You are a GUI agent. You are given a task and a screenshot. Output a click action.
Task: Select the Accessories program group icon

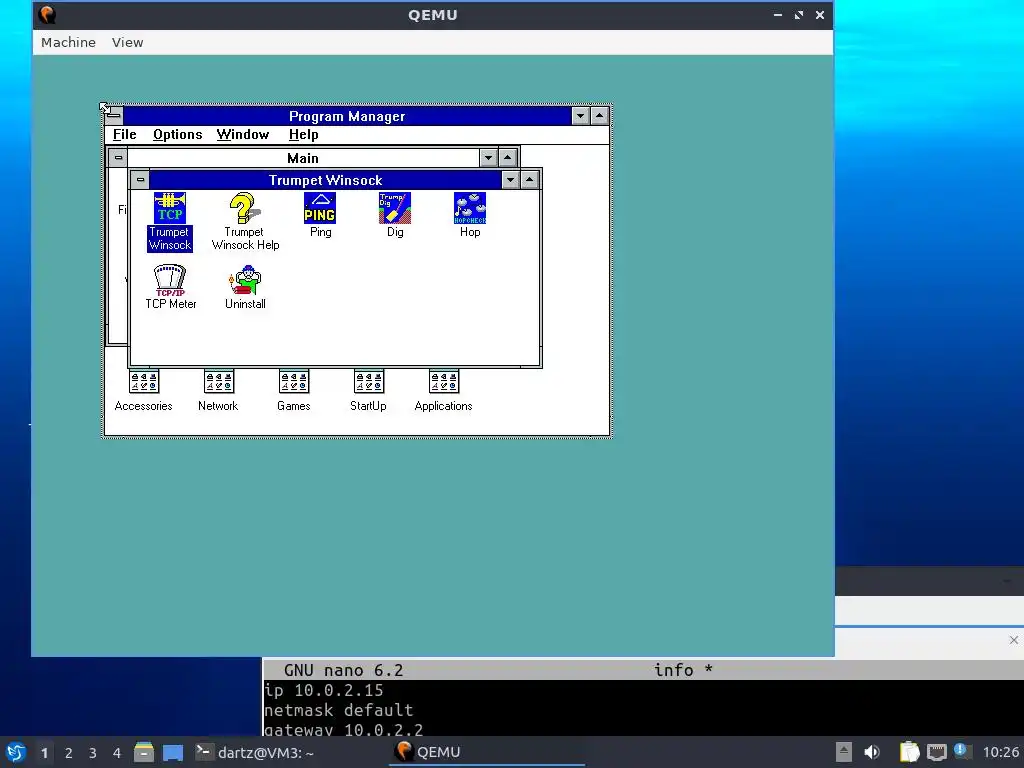pyautogui.click(x=144, y=391)
